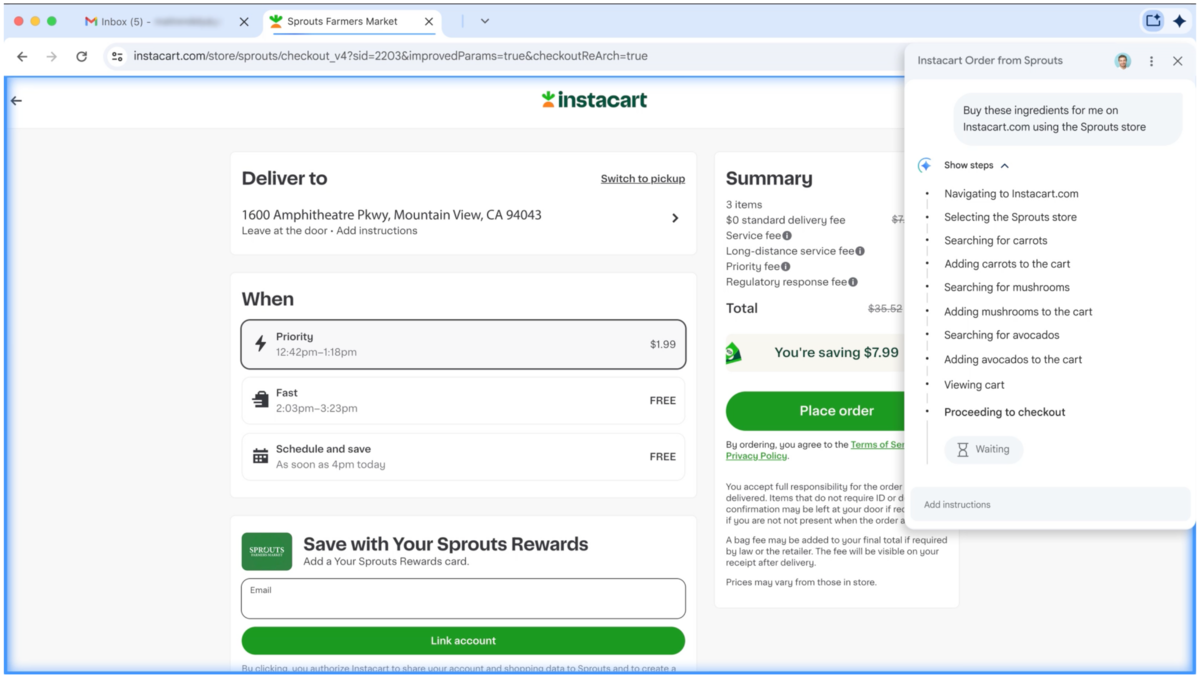Viewport: 1200px width, 681px height.
Task: Click the Gmail favicon on Inbox tab
Action: point(91,21)
